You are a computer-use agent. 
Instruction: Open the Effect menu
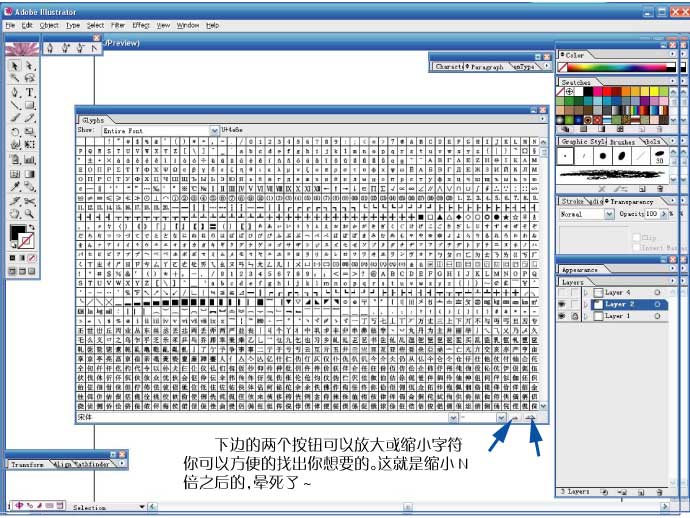pyautogui.click(x=141, y=26)
